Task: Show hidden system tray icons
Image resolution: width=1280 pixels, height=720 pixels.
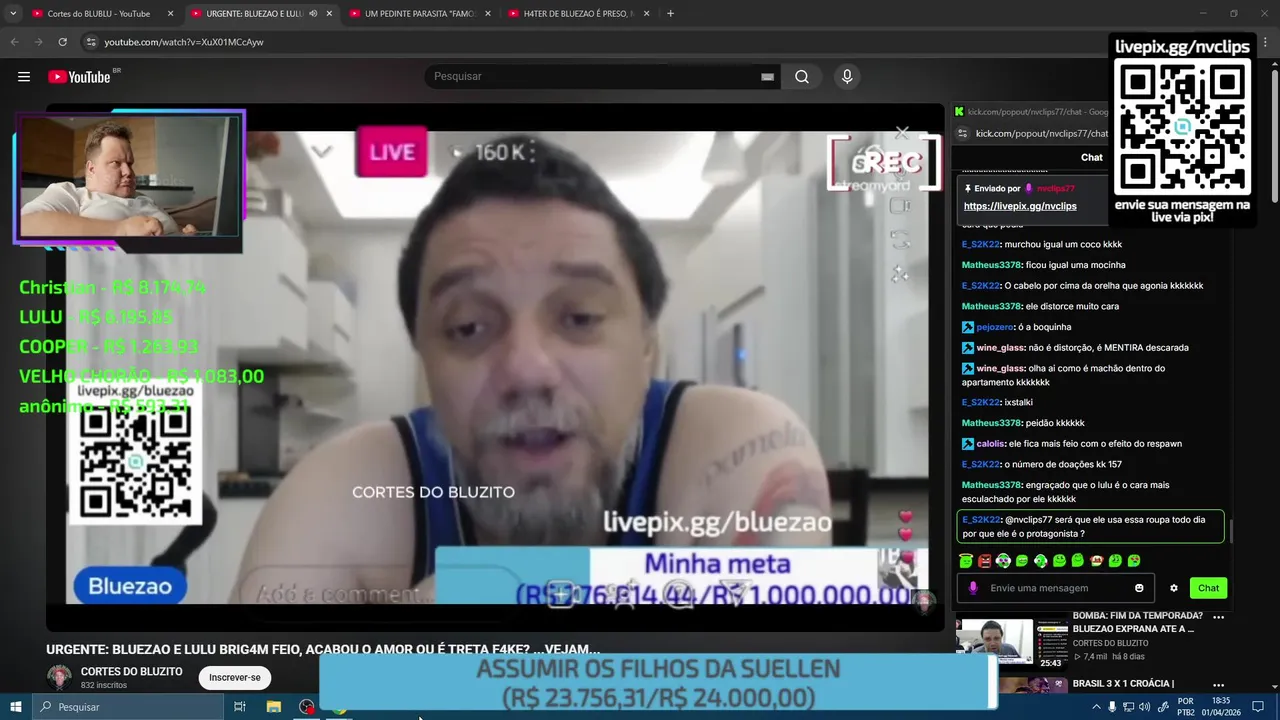Action: click(1096, 707)
